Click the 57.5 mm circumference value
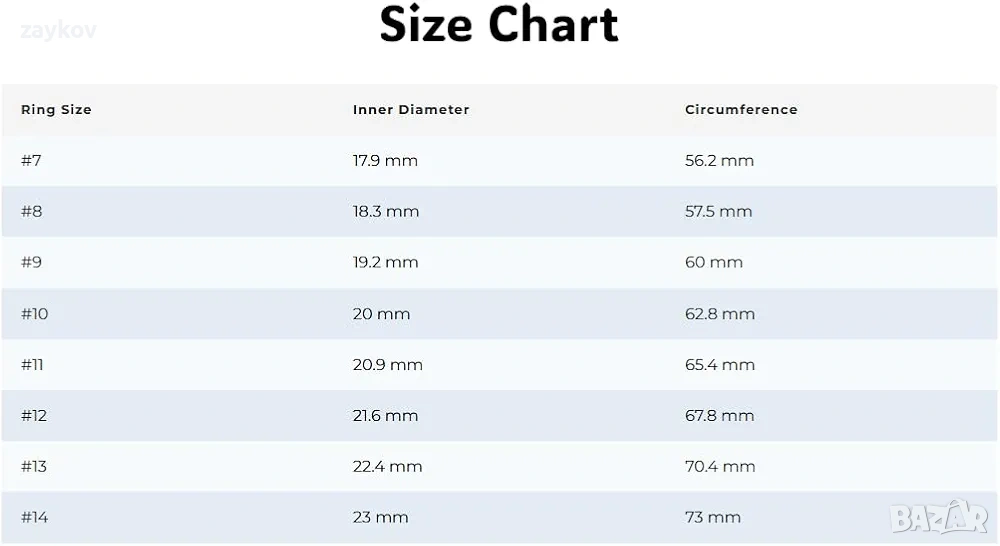The width and height of the screenshot is (1000, 546). (718, 212)
